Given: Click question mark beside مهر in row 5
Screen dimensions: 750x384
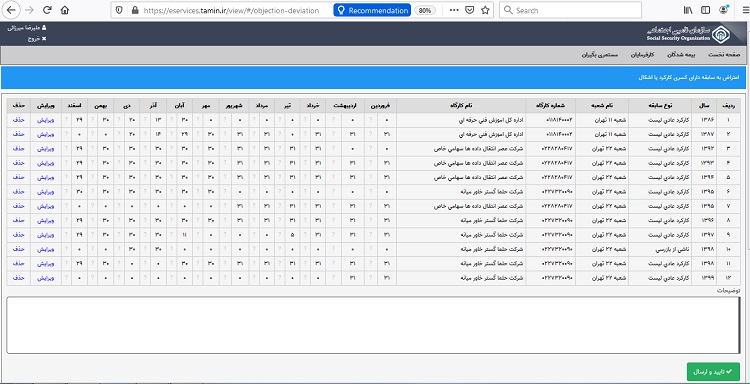Looking at the screenshot, I should pyautogui.click(x=198, y=177).
